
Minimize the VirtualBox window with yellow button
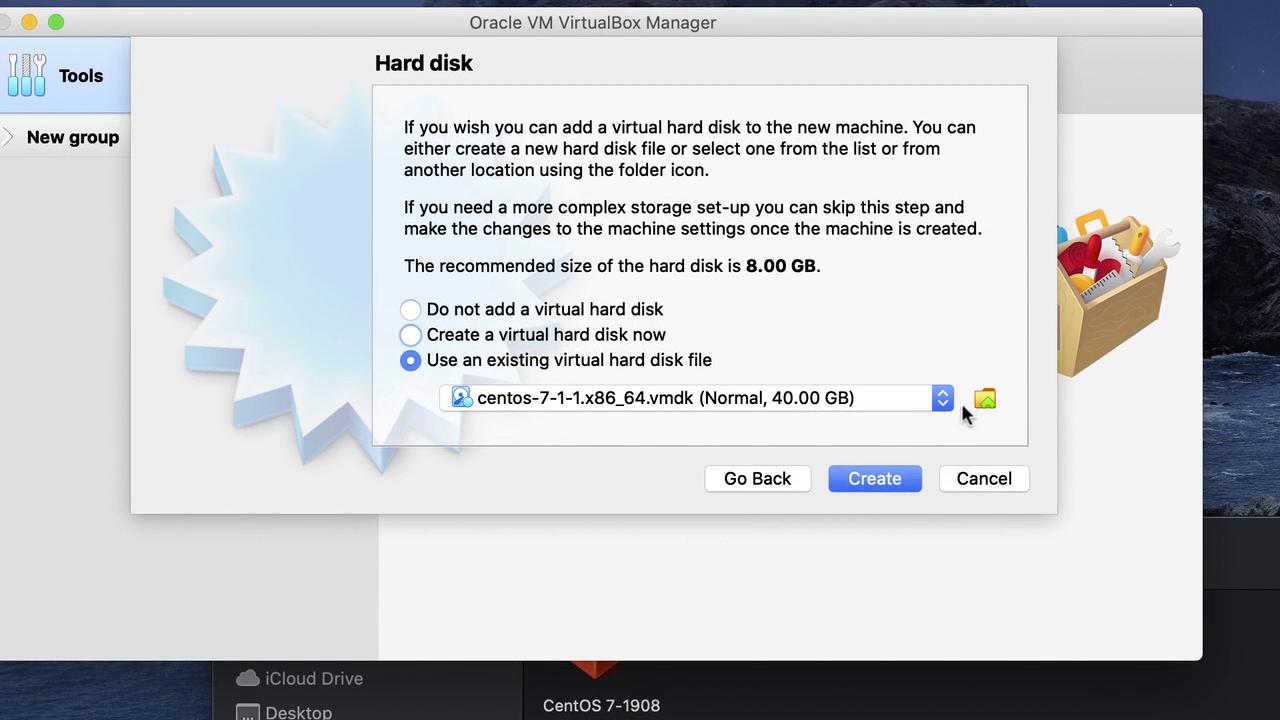(29, 22)
